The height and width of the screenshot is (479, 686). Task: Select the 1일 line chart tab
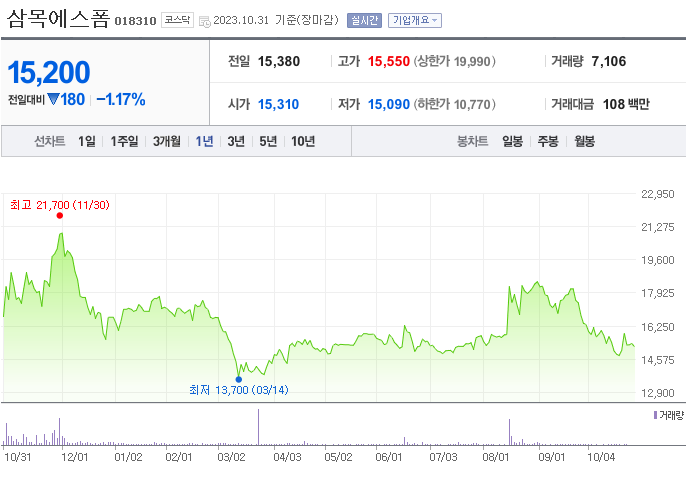pyautogui.click(x=87, y=141)
